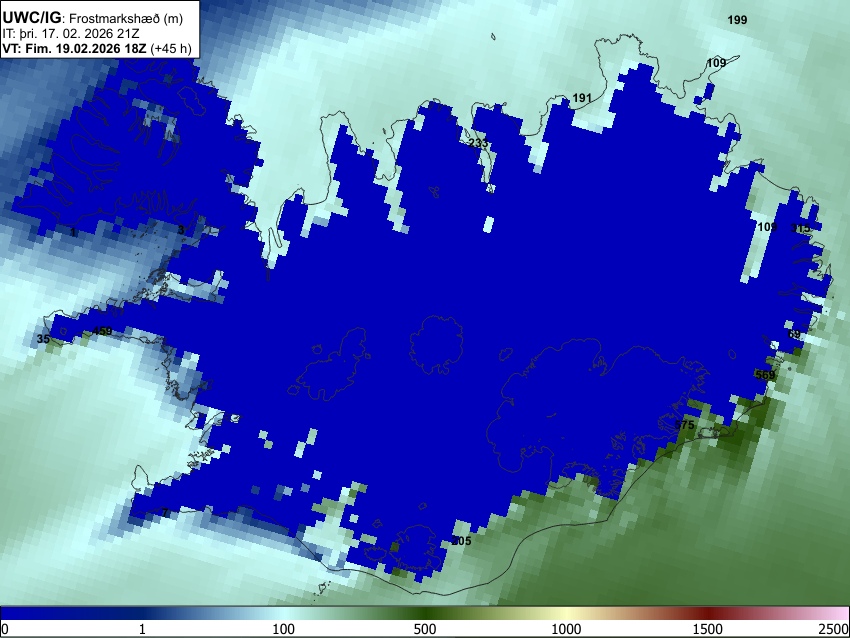The image size is (850, 638).
Task: Click the 'VT: Fim. 19.02.2026 18Z (+45 h)' line
Action: [x=97, y=48]
